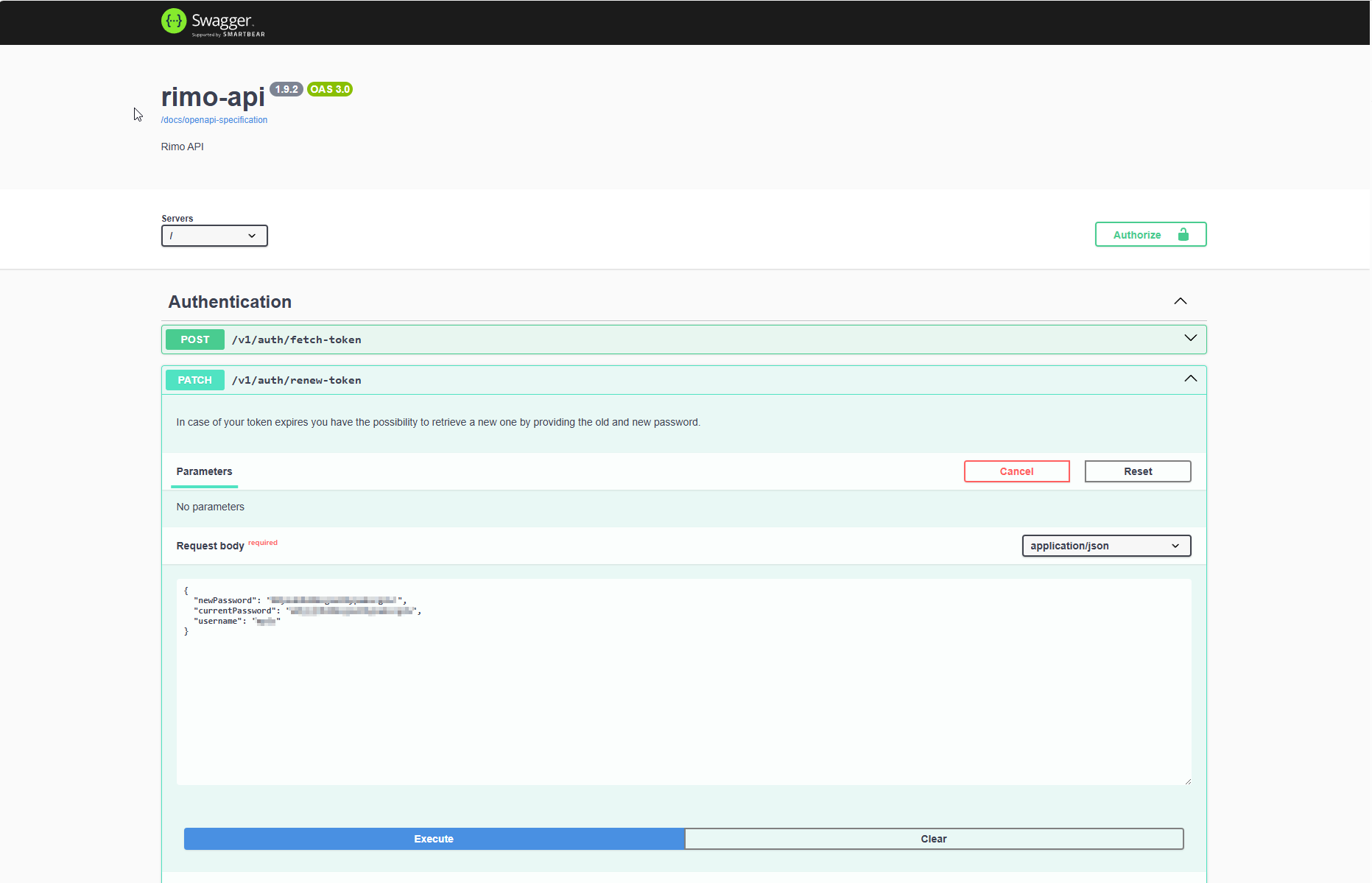
Task: Collapse the Authentication section
Action: (x=1180, y=301)
